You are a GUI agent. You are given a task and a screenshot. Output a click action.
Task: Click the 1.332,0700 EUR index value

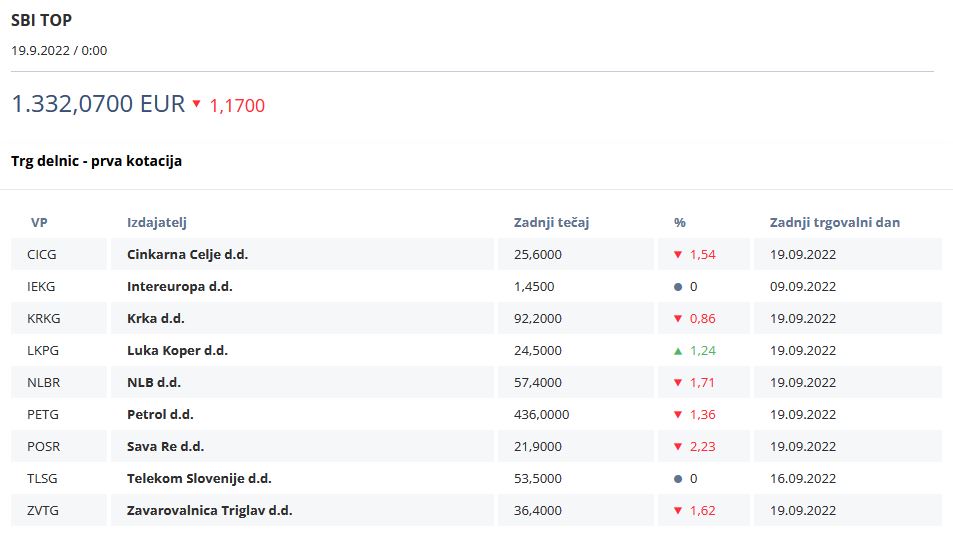[x=98, y=104]
